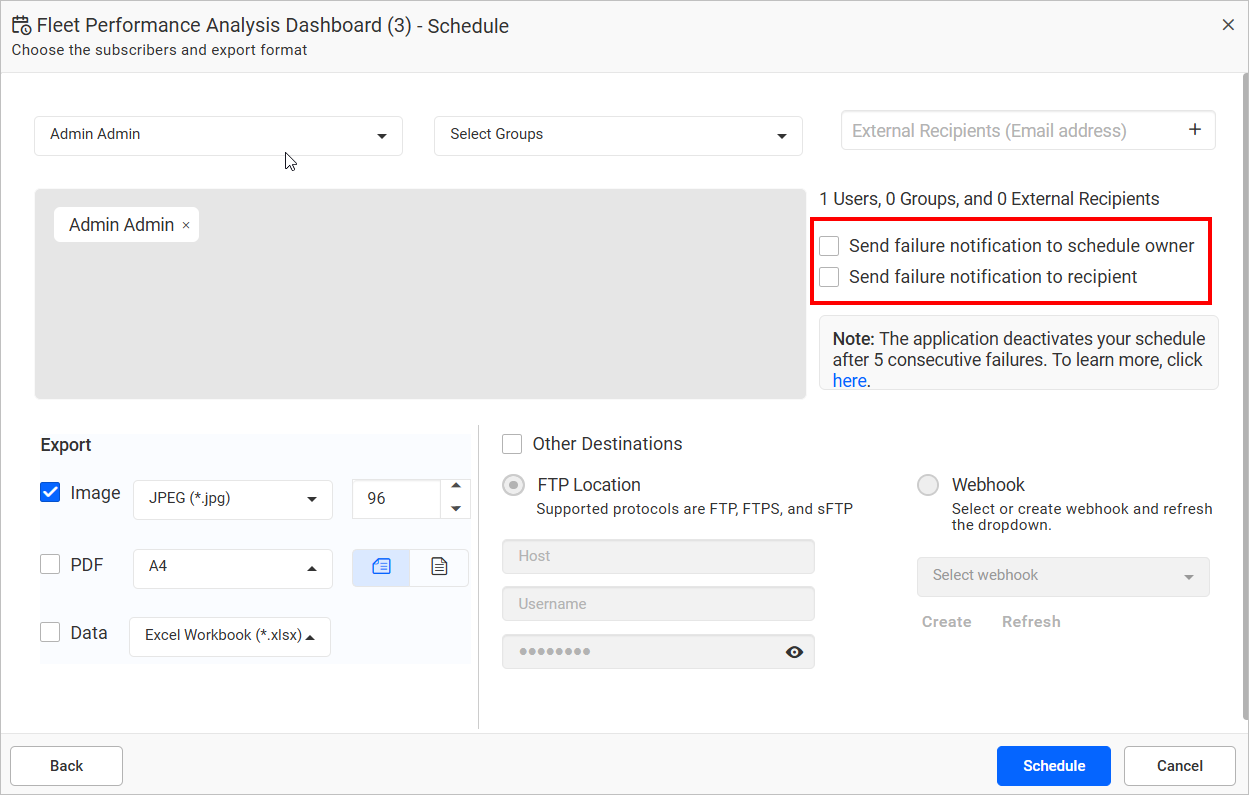Screen dimensions: 1249x795
Task: Remove the Admin Admin subscriber chip
Action: point(186,225)
